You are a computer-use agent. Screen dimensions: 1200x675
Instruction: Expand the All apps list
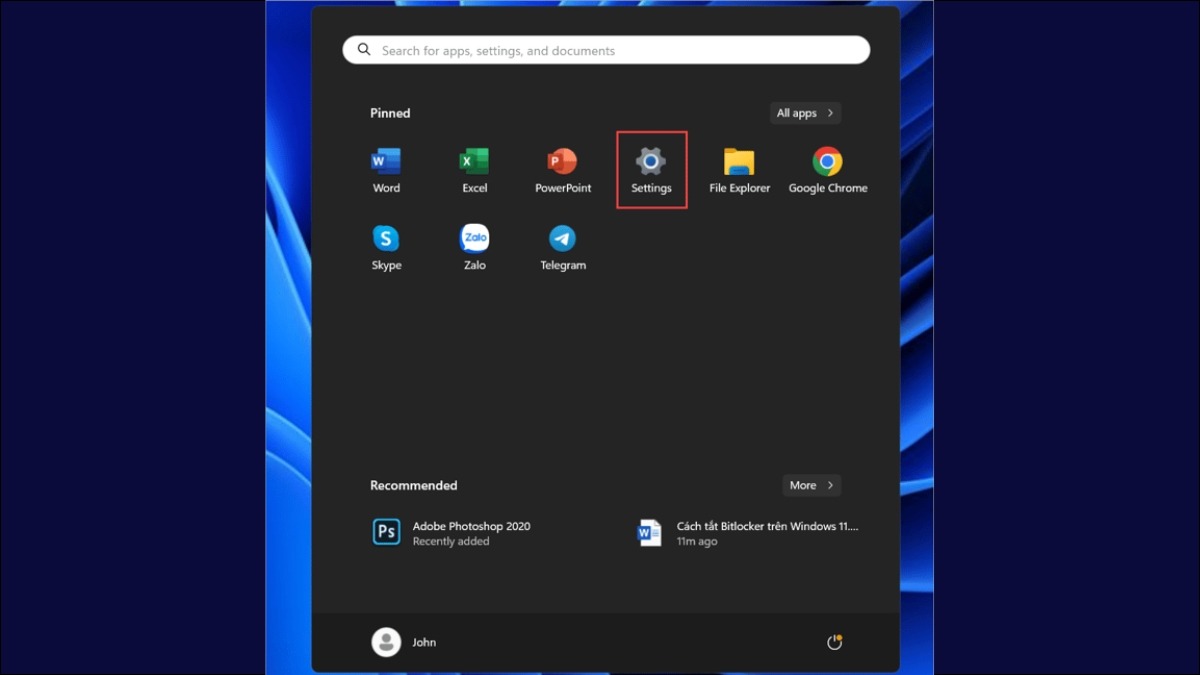pos(805,113)
